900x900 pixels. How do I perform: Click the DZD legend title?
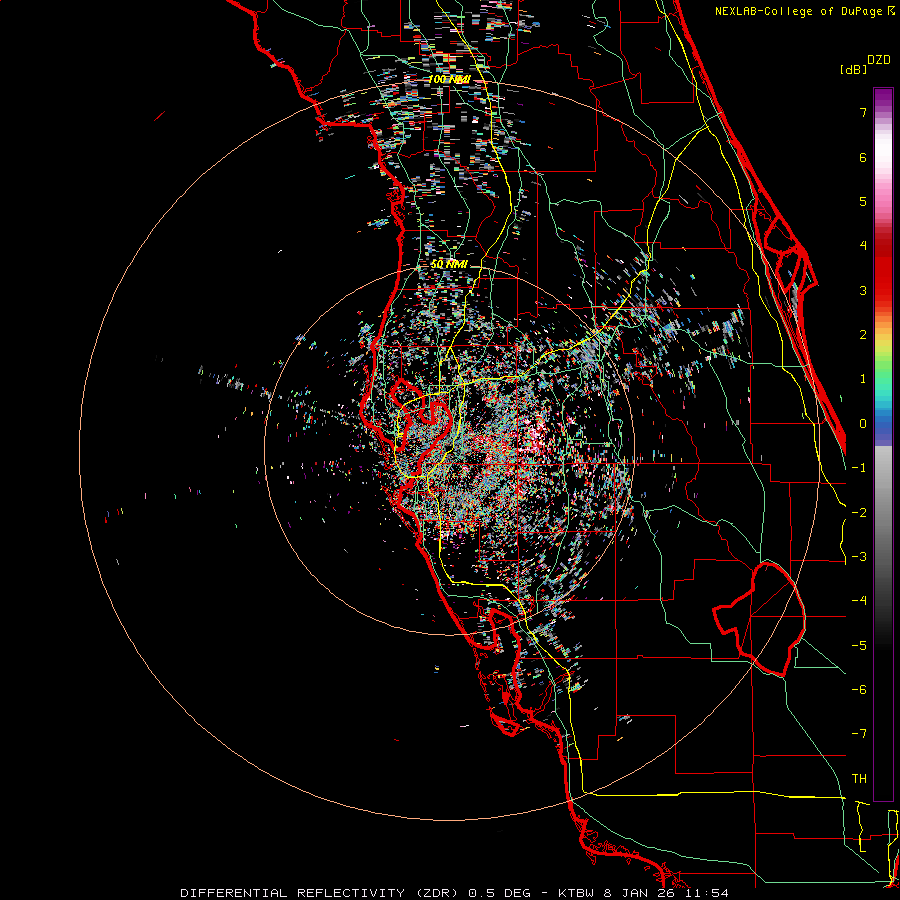point(879,60)
